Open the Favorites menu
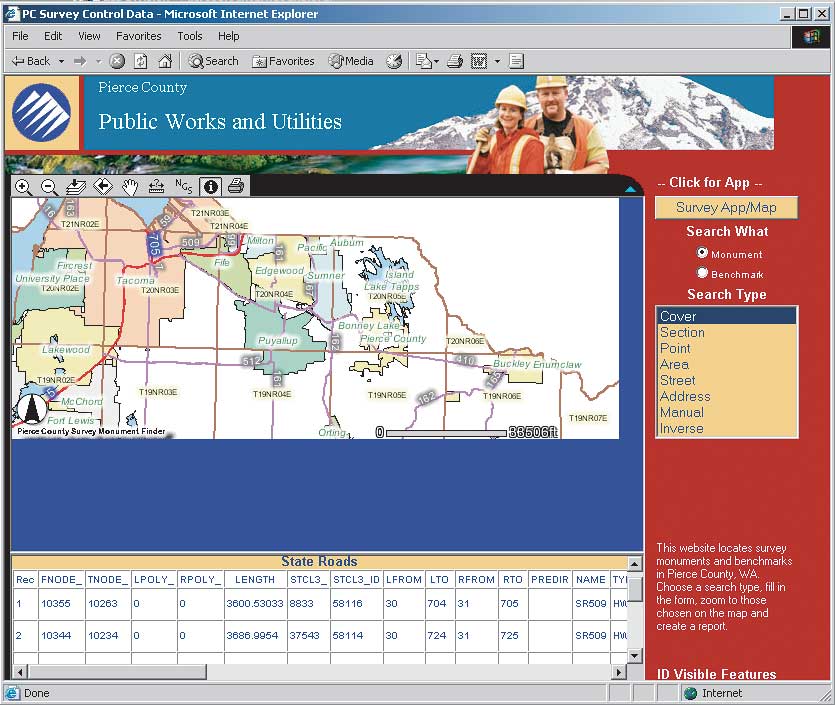Image resolution: width=835 pixels, height=705 pixels. [138, 36]
